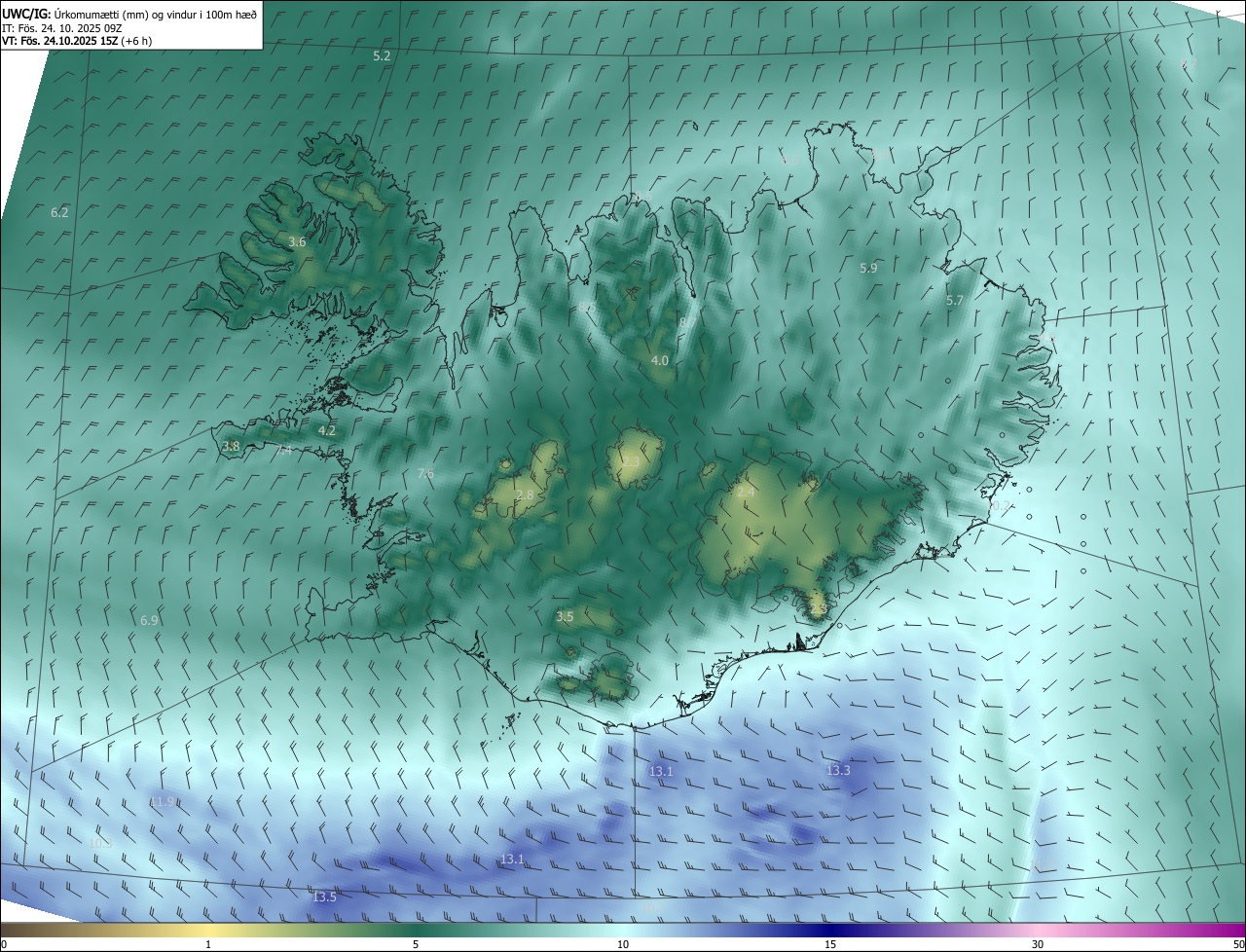Select the "7.4" value label on the map
Viewport: 1246px width, 952px height.
pos(283,451)
